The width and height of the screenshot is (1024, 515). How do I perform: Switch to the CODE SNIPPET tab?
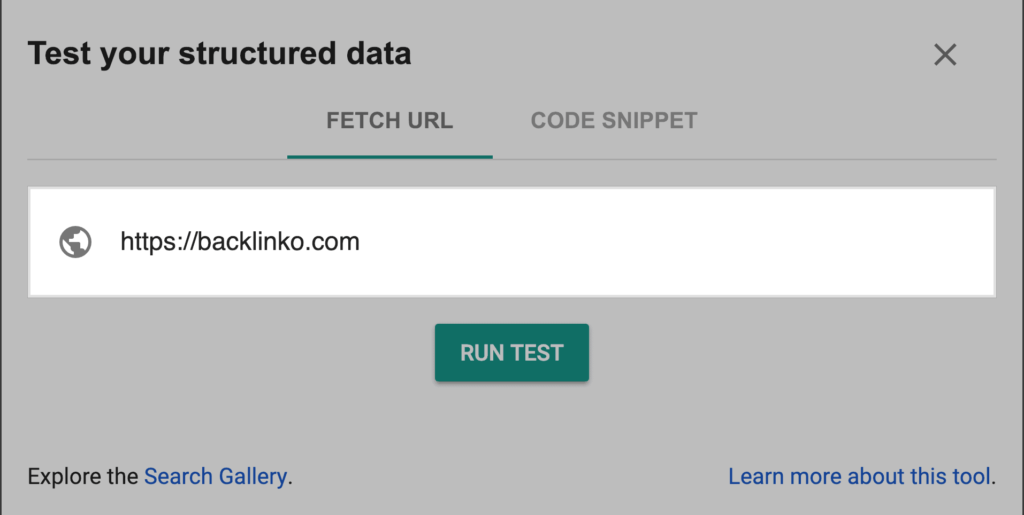tap(614, 121)
